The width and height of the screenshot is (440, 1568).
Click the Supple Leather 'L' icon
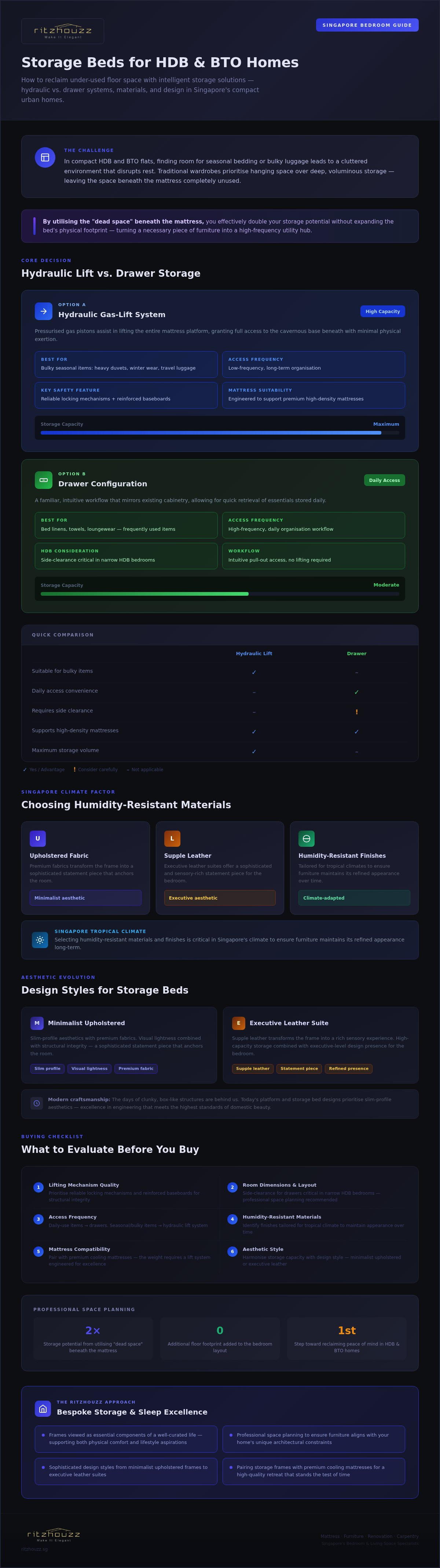[172, 839]
